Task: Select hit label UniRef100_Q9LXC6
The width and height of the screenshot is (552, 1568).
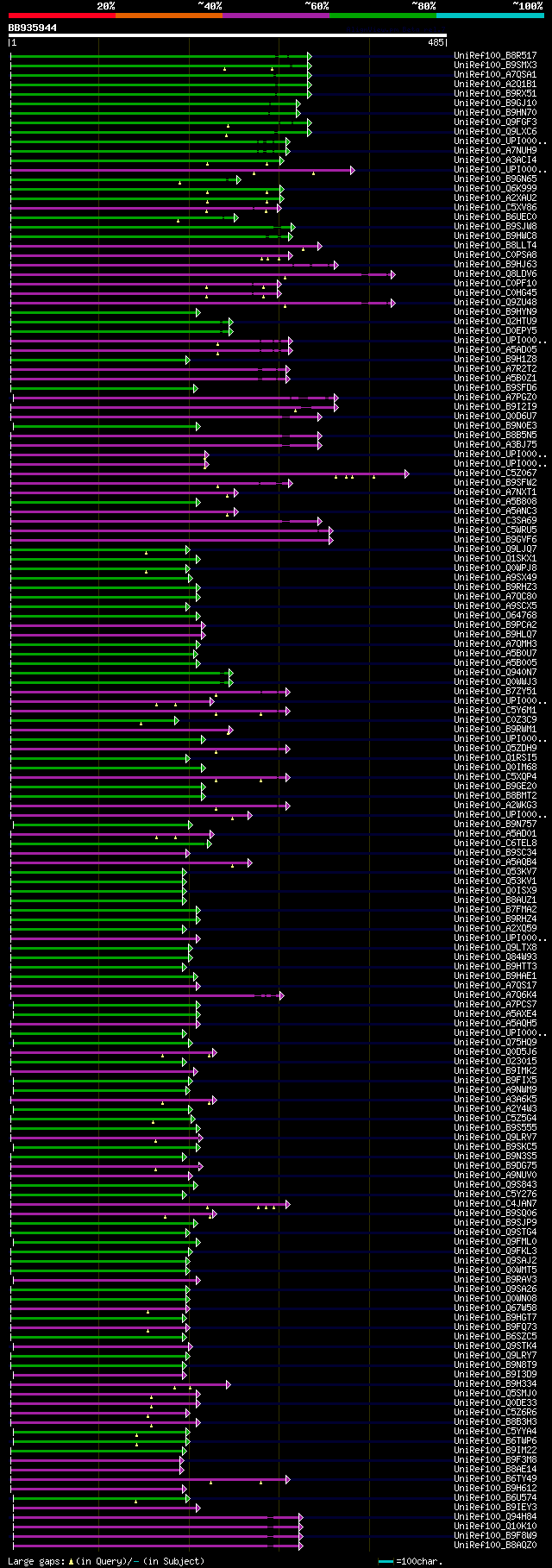Action: coord(495,132)
